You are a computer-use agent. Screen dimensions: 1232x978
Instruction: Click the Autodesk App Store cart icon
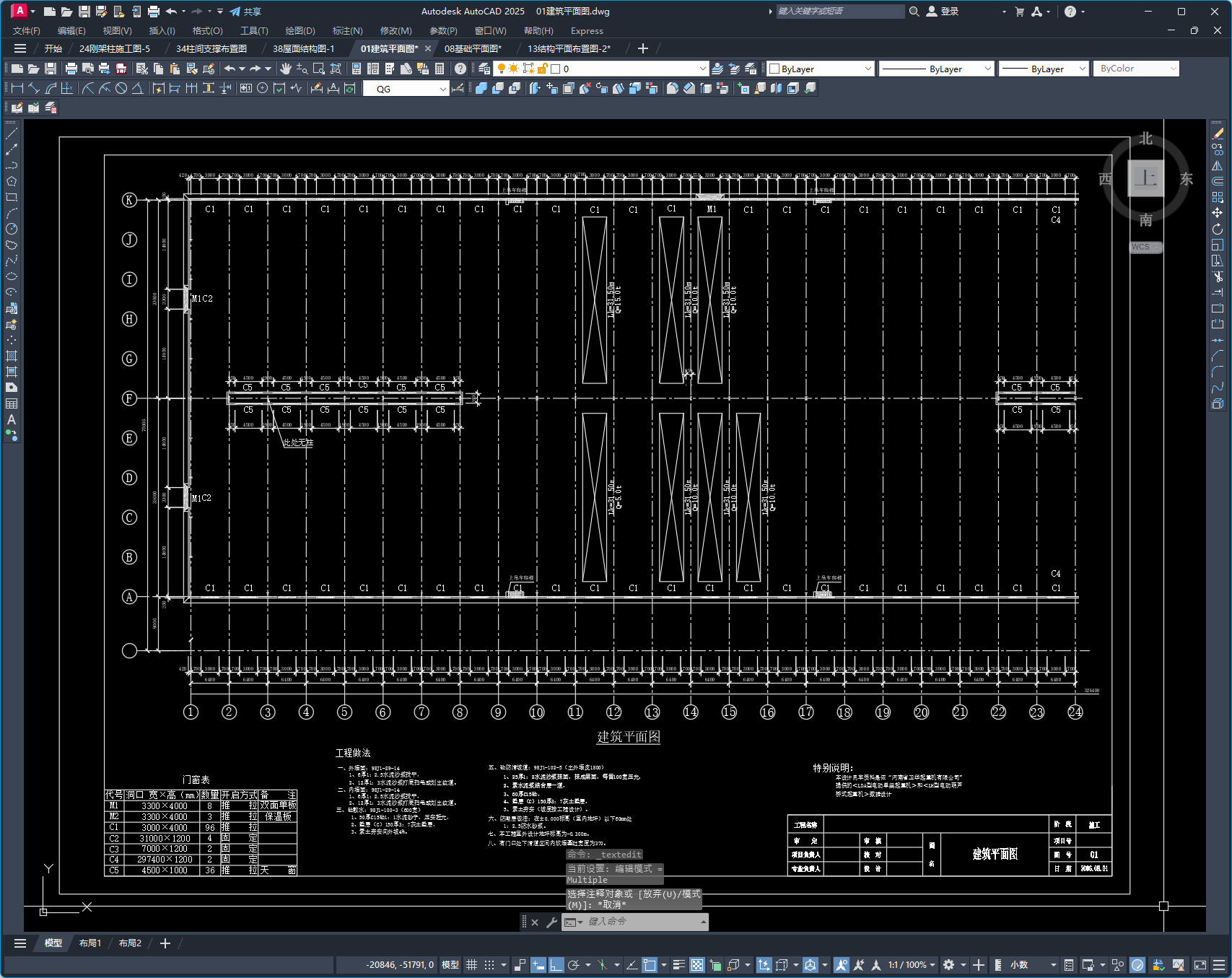pyautogui.click(x=1019, y=12)
